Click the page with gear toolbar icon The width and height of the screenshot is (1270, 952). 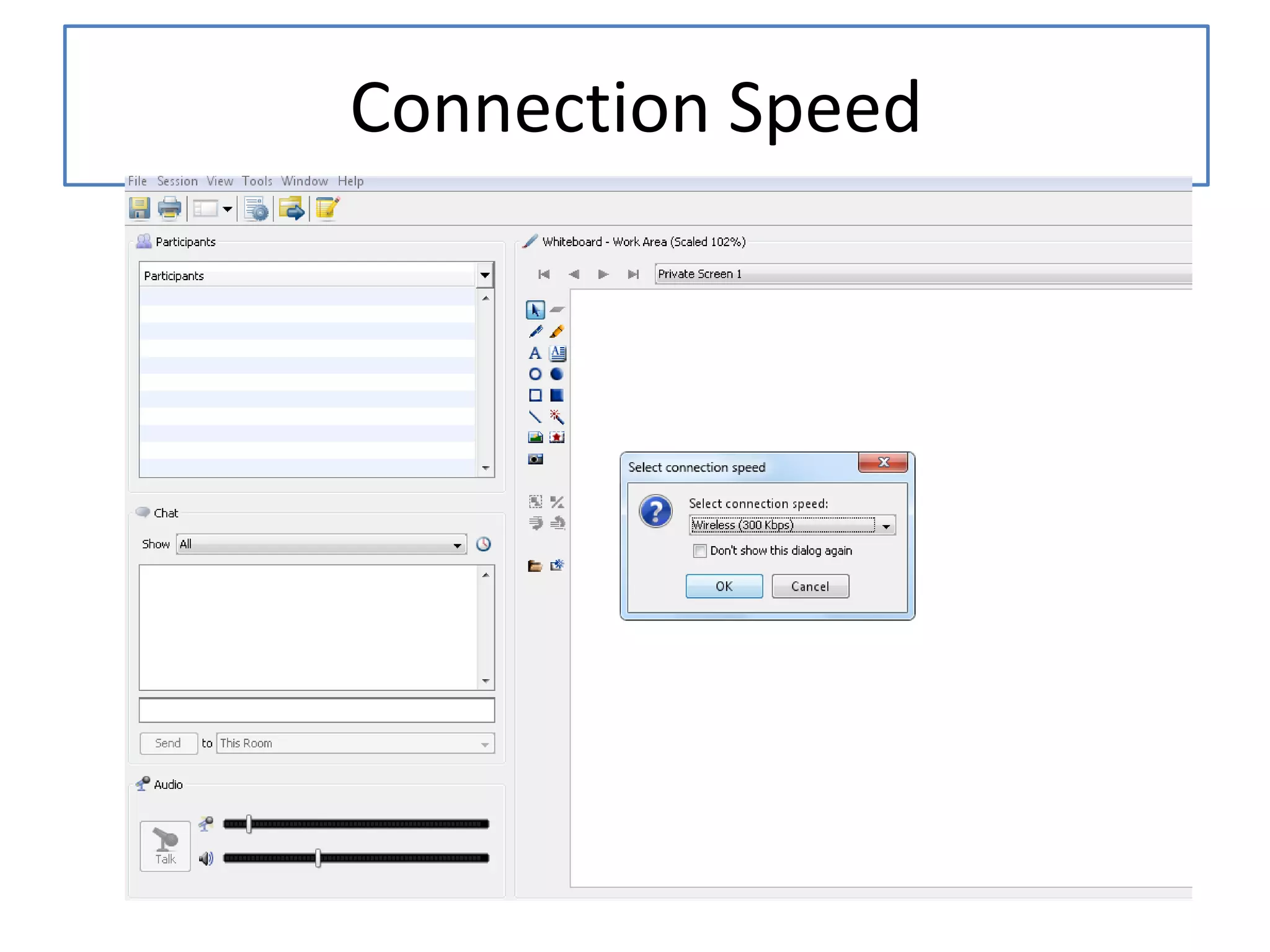(256, 209)
